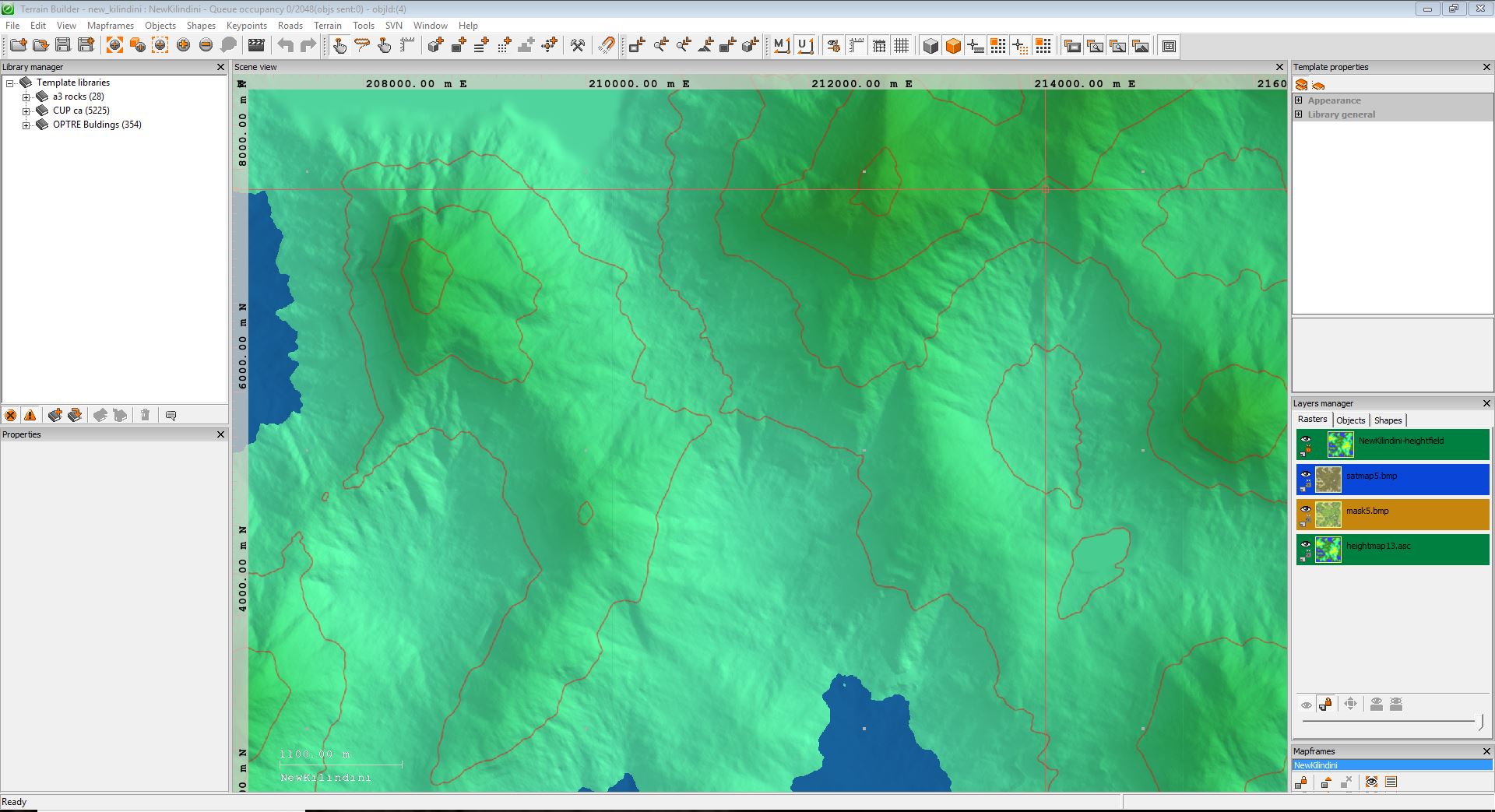Toggle visibility of NewKilindini-heightfield layer
The height and width of the screenshot is (812, 1495).
tap(1306, 440)
